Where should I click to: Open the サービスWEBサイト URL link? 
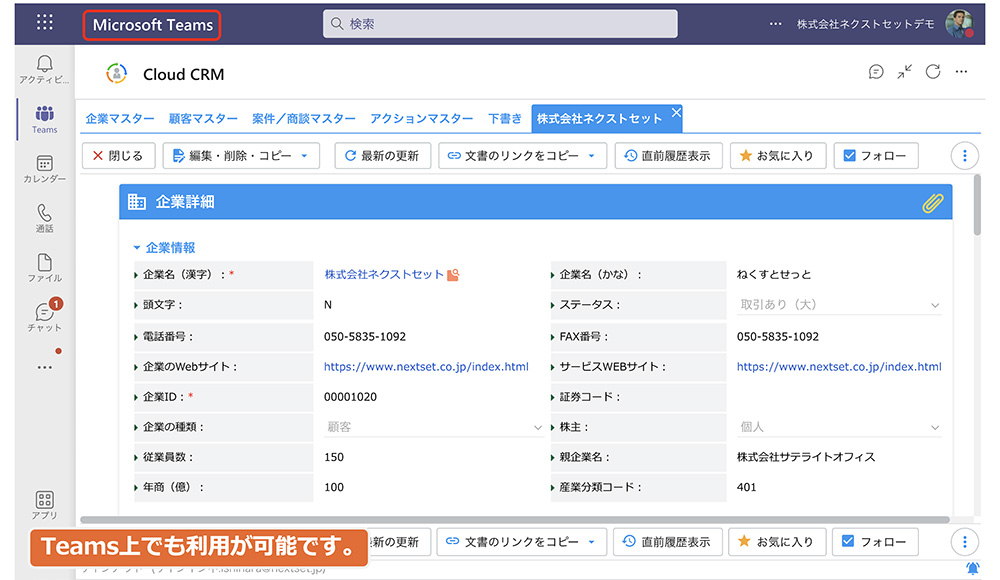point(839,367)
